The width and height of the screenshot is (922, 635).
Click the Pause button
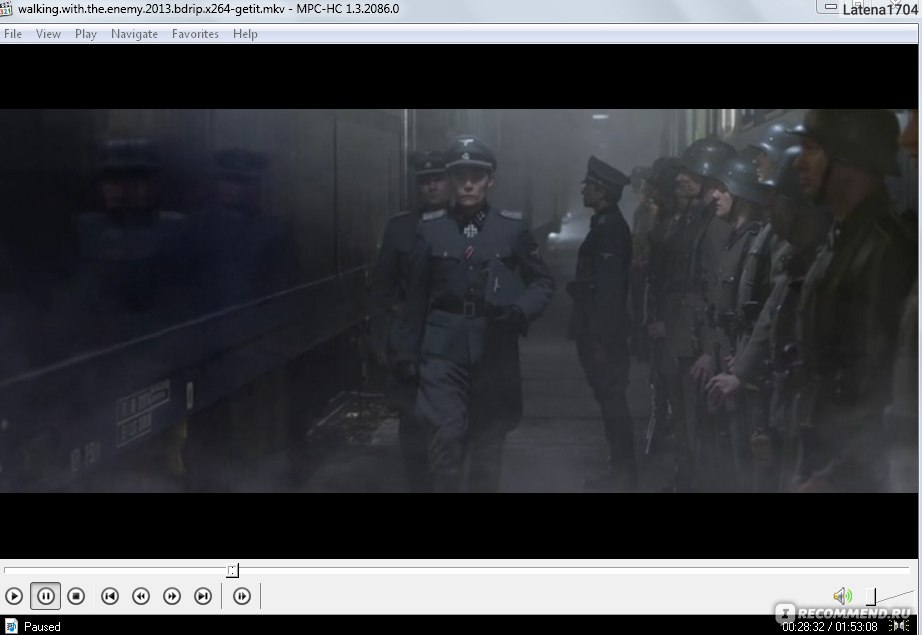[45, 596]
